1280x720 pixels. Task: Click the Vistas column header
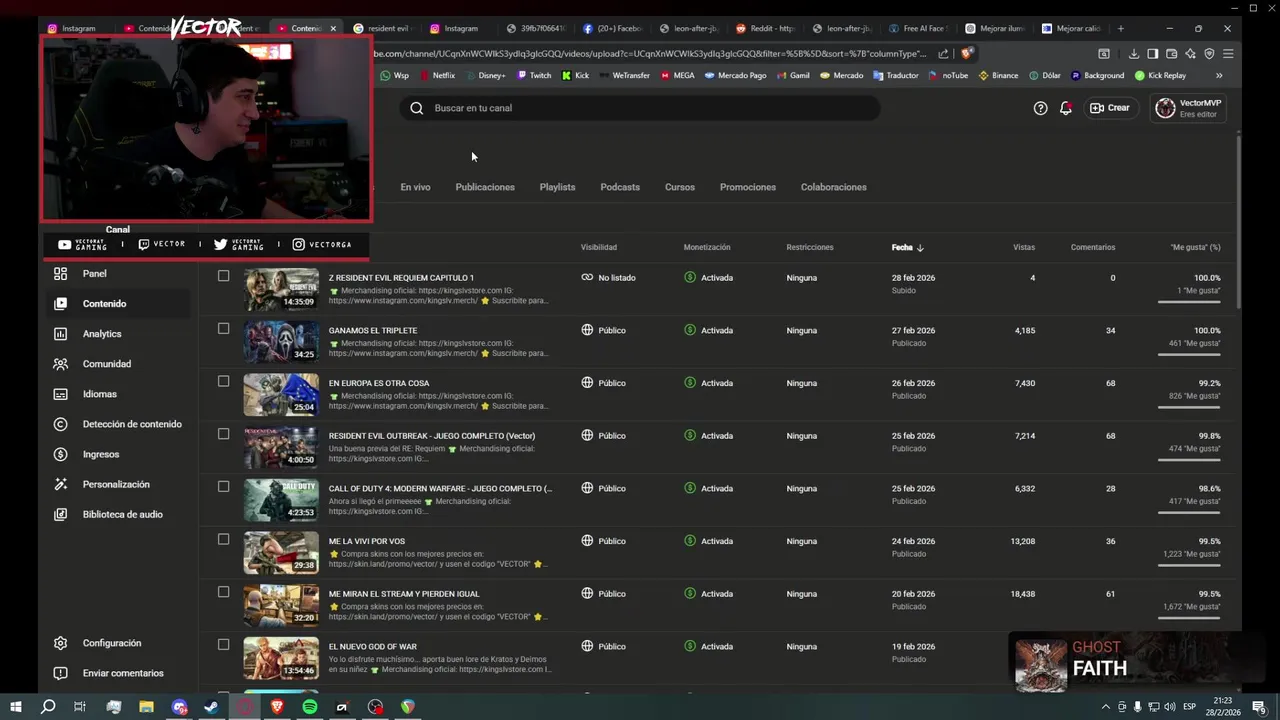(1024, 247)
